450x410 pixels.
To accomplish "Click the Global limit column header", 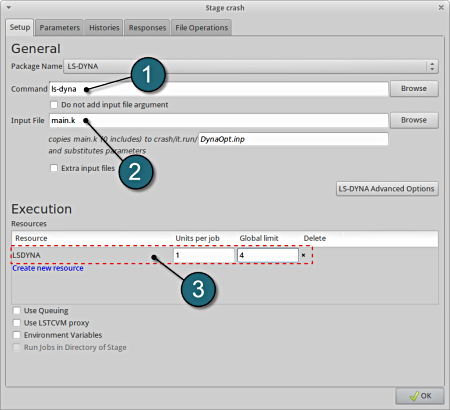I will pyautogui.click(x=259, y=238).
